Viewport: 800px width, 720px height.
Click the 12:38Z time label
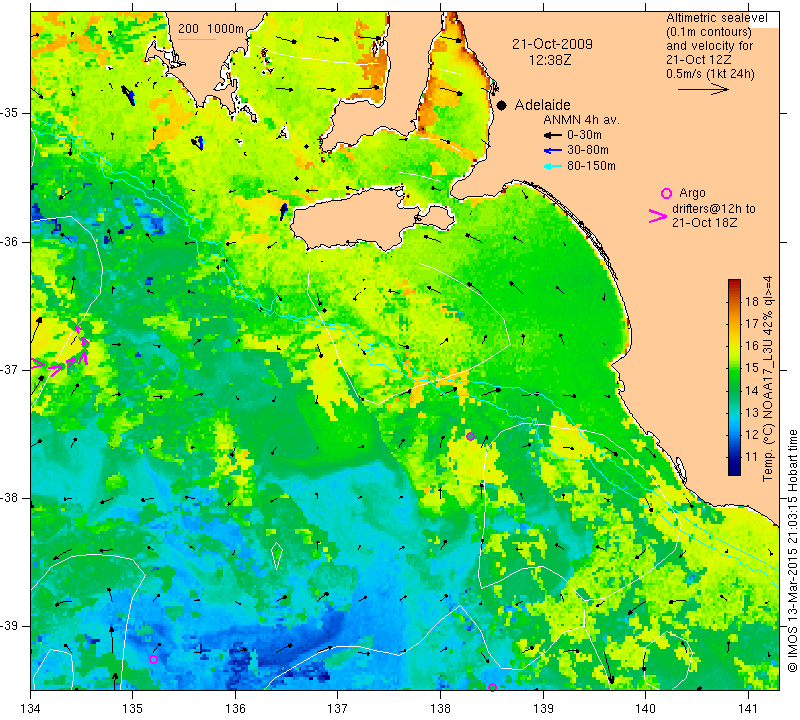point(550,60)
